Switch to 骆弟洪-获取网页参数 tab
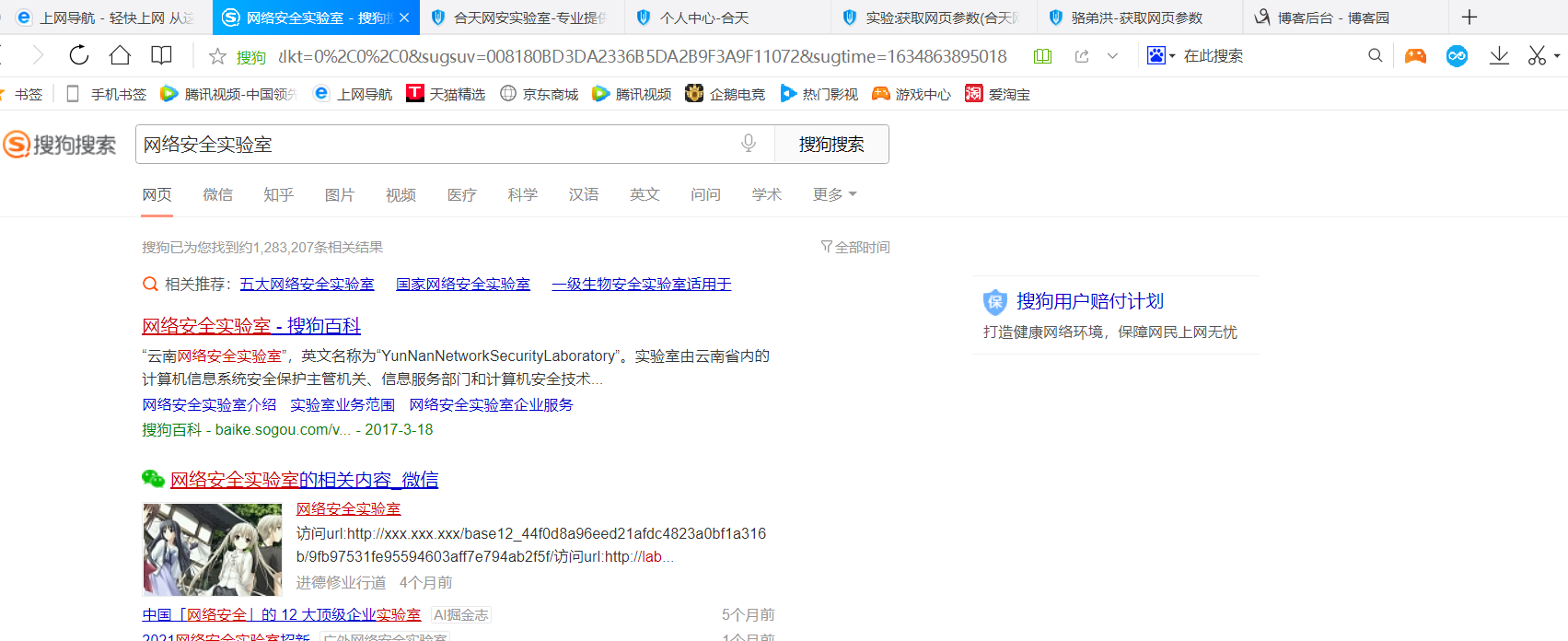Viewport: 1568px width, 641px height. click(x=1139, y=17)
